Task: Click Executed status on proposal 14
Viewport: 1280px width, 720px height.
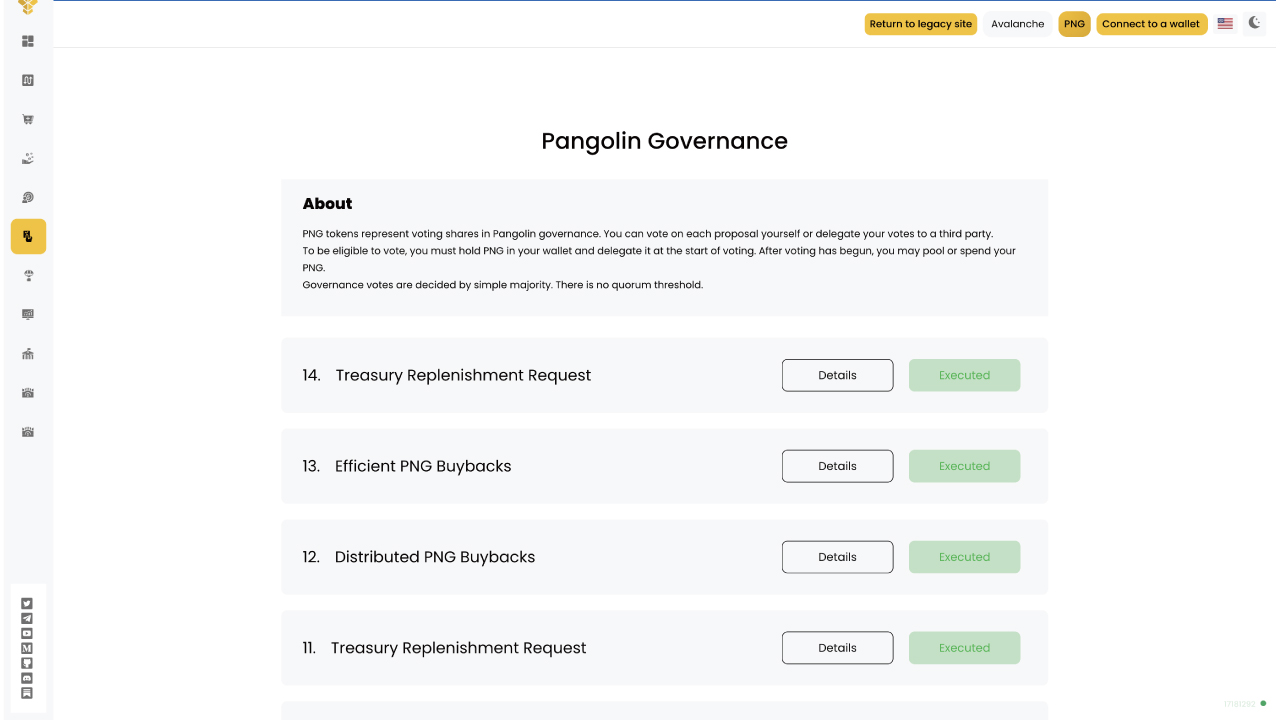Action: click(964, 375)
